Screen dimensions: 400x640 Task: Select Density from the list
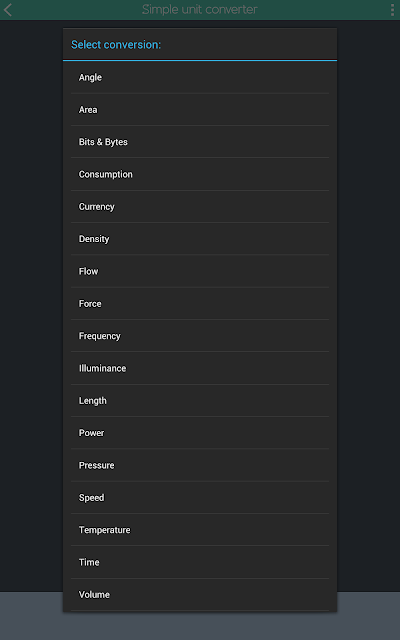[200, 239]
